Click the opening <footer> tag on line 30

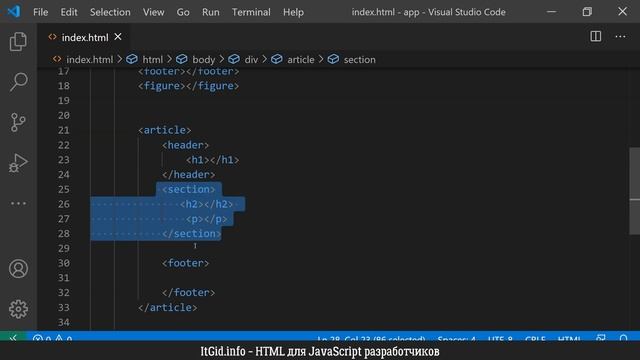point(186,263)
